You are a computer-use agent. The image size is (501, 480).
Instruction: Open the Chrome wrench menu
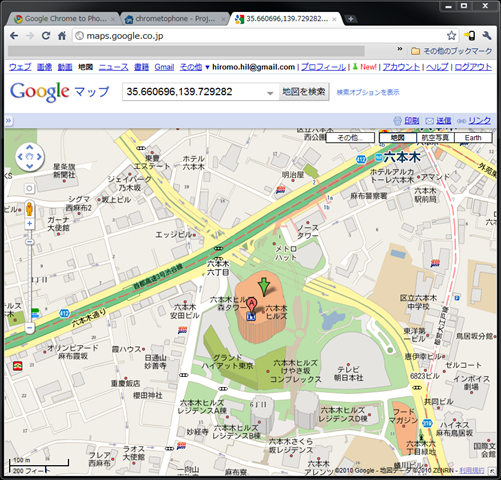[x=486, y=36]
